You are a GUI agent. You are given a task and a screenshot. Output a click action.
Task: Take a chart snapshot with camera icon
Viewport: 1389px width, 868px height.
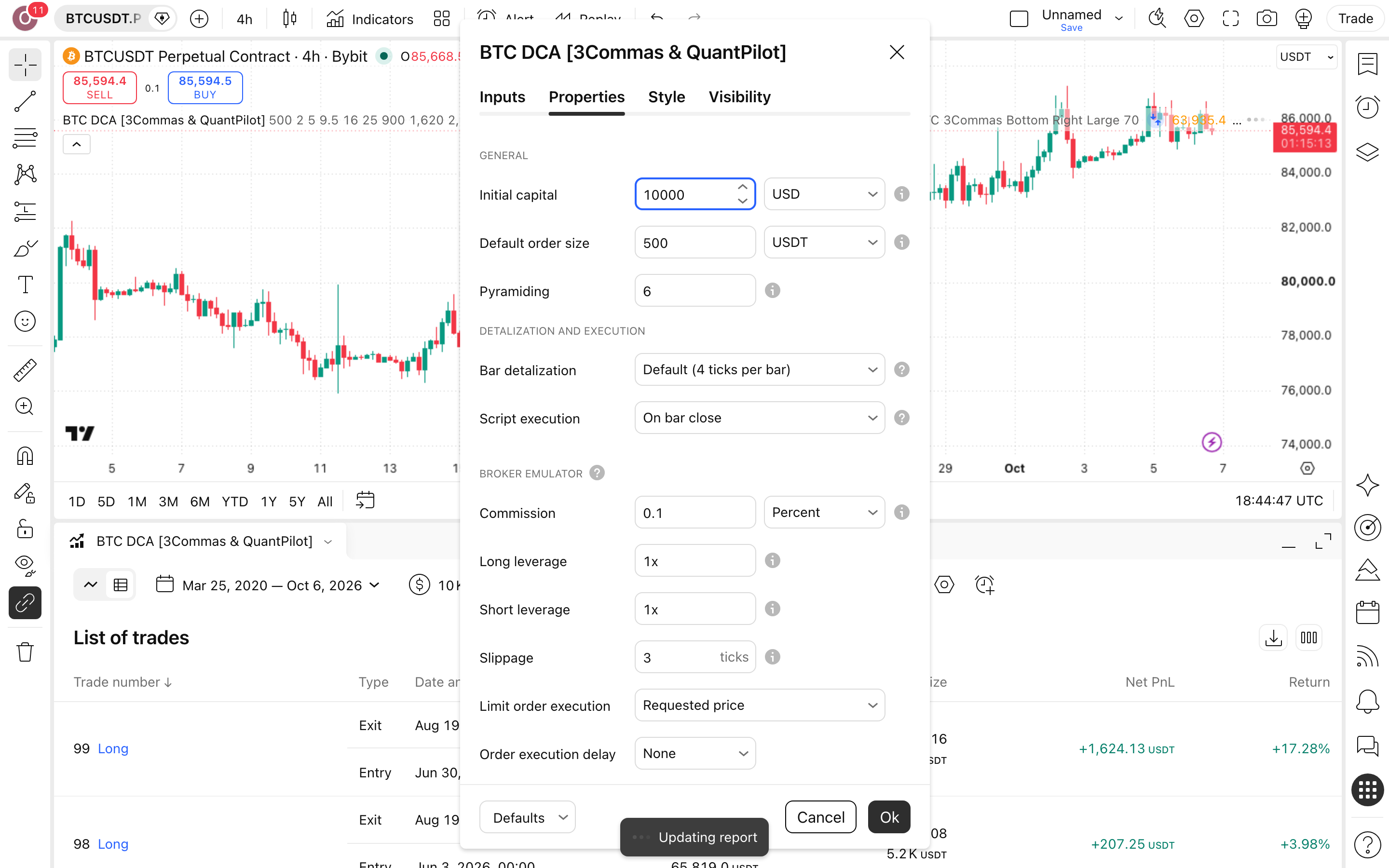coord(1267,18)
